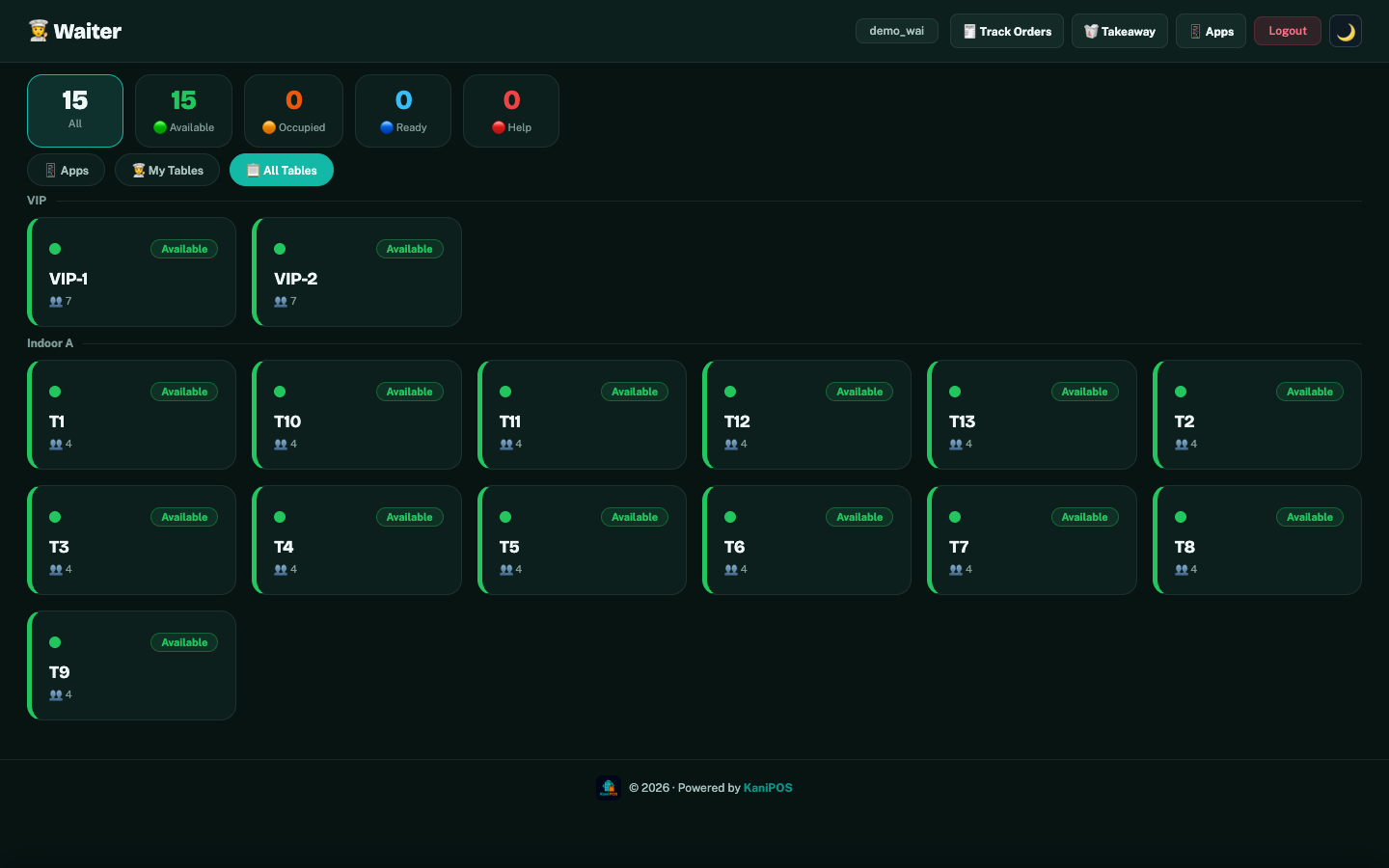1389x868 pixels.
Task: Select the All Tables view
Action: pyautogui.click(x=282, y=170)
